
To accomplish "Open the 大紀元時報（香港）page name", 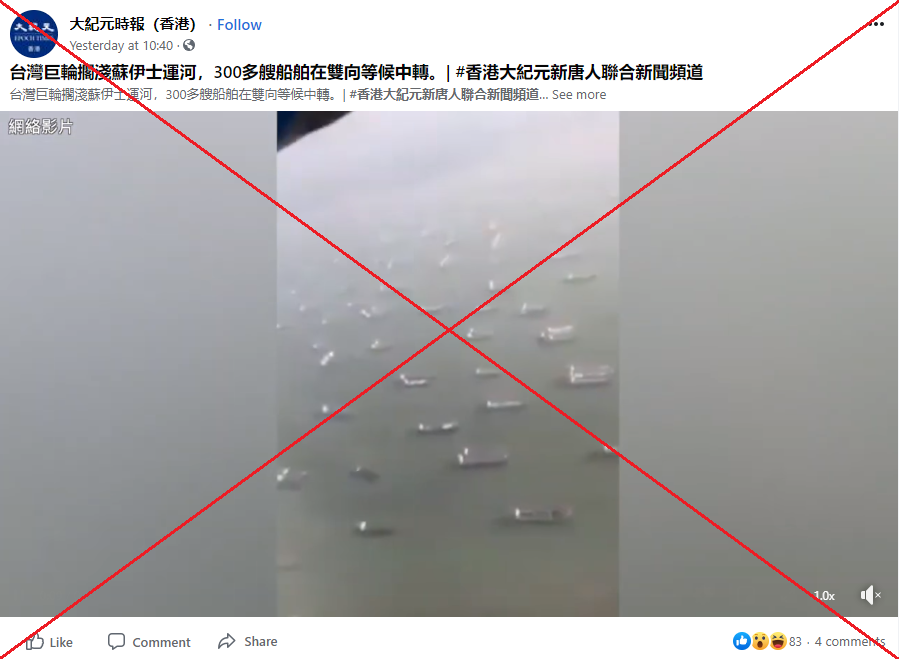I will tap(133, 24).
